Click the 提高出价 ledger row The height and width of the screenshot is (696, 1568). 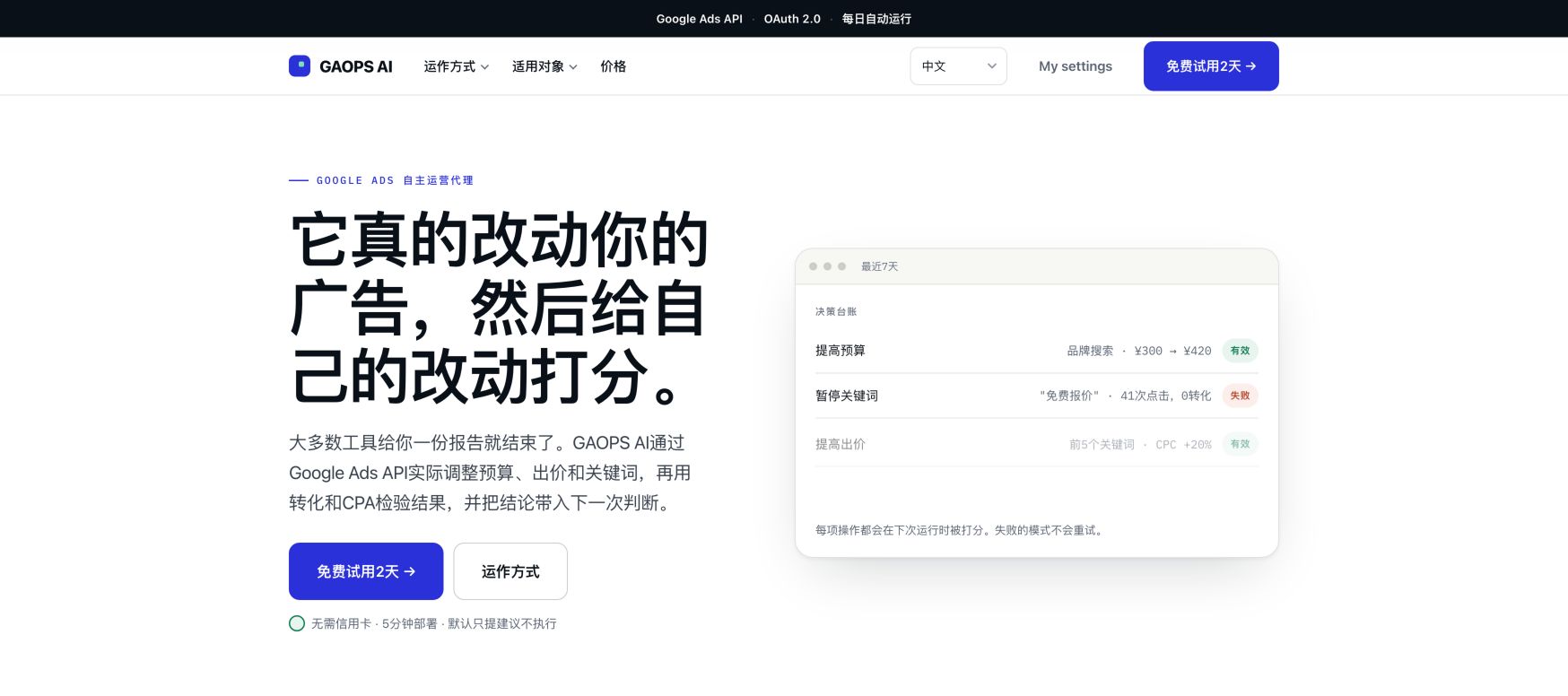point(1037,444)
